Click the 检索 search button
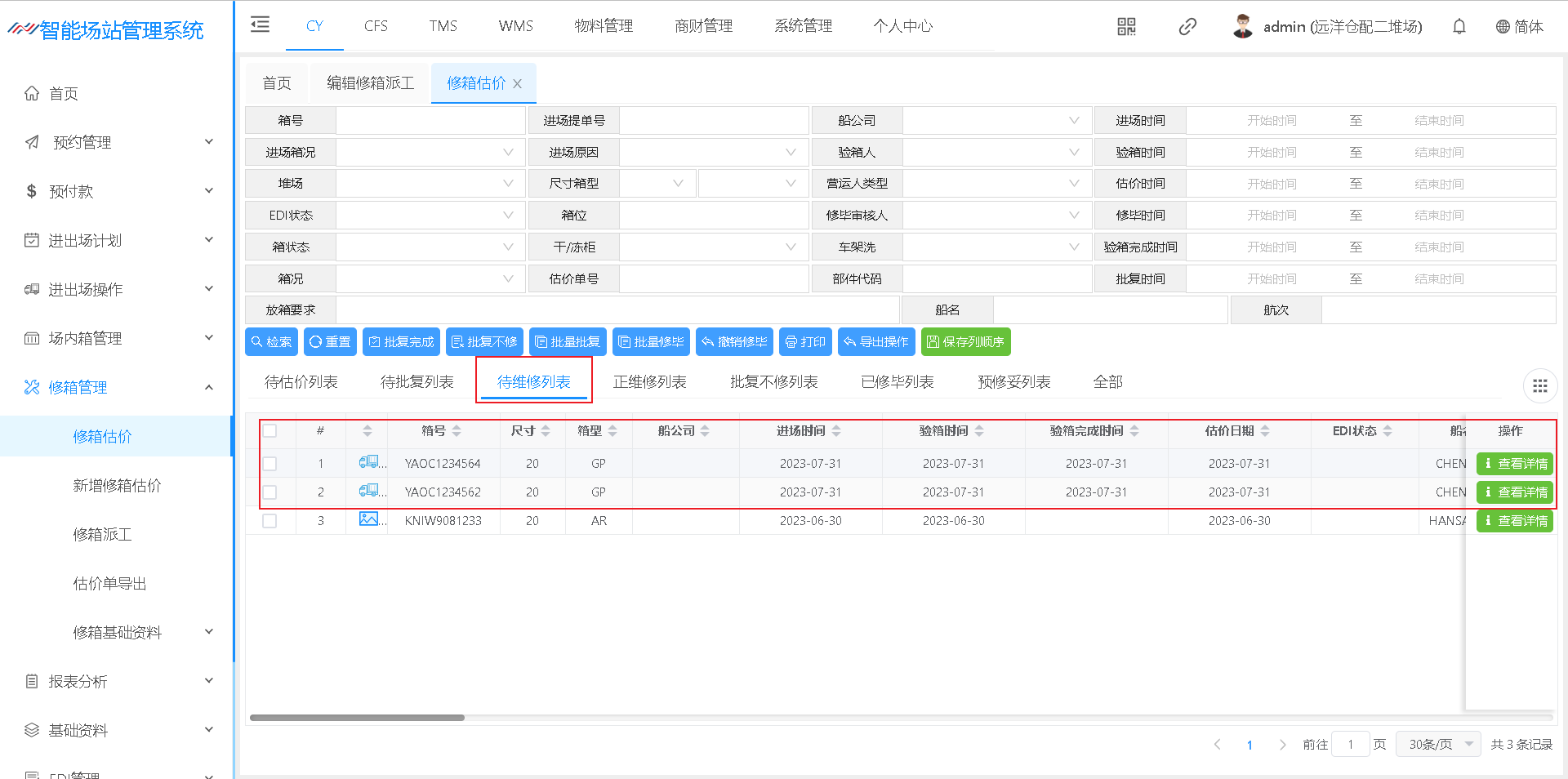Image resolution: width=1568 pixels, height=779 pixels. click(271, 342)
